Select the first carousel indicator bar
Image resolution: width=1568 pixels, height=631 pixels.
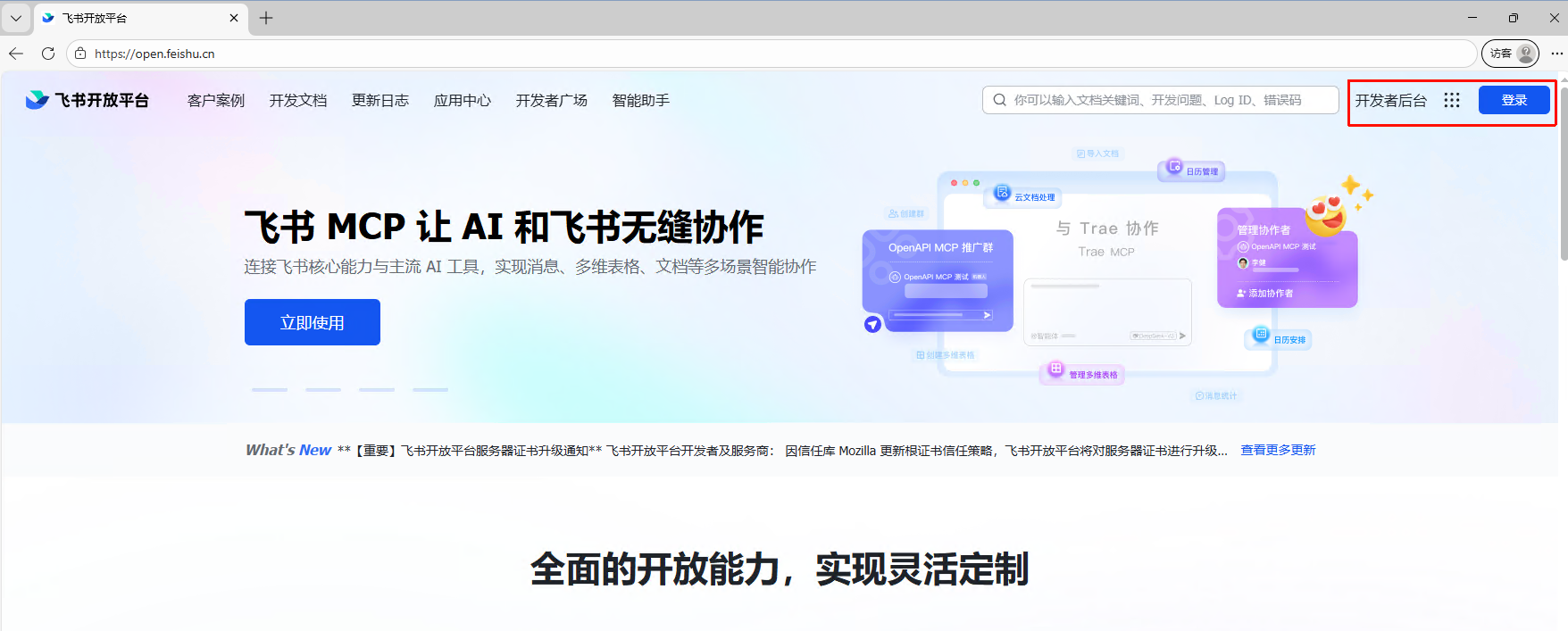point(270,389)
